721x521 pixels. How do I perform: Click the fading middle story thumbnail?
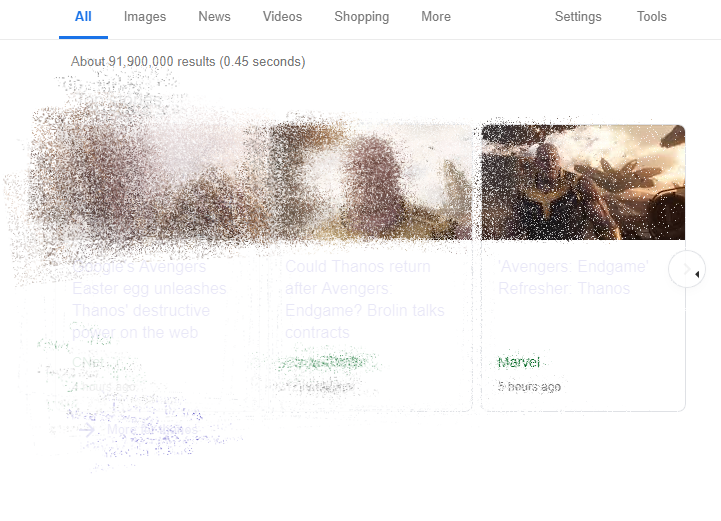pos(371,182)
